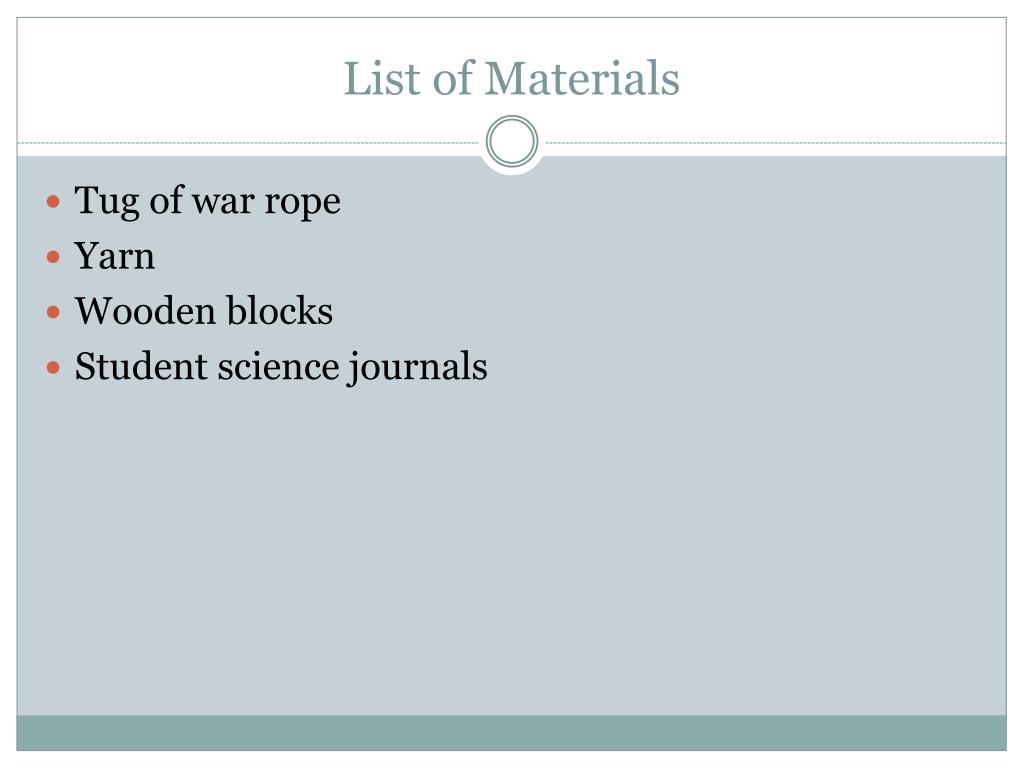Screen dimensions: 1024x768
Task: Select the Wooden blocks text
Action: click(x=204, y=311)
